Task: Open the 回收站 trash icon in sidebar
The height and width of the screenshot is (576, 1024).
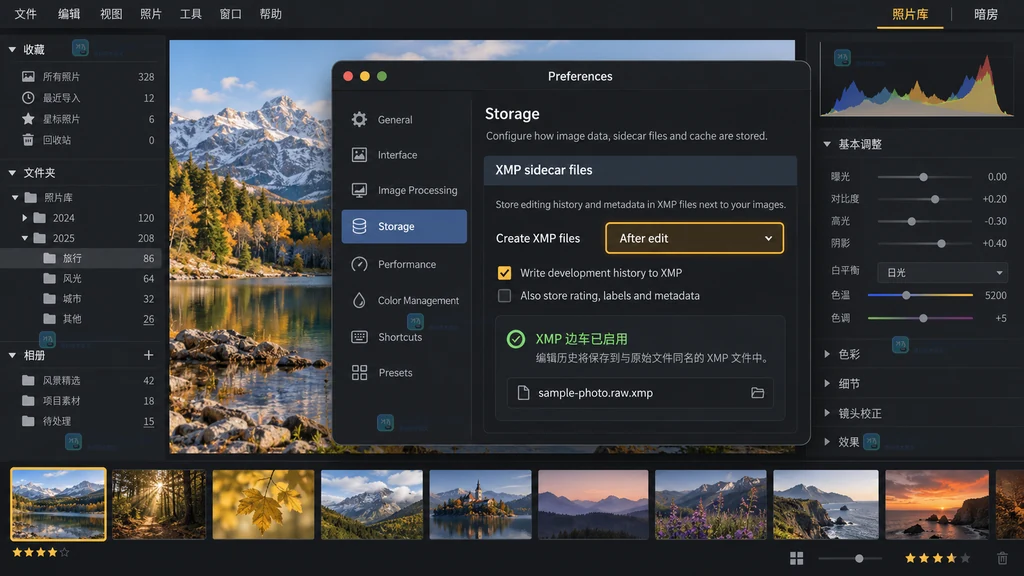Action: point(28,140)
